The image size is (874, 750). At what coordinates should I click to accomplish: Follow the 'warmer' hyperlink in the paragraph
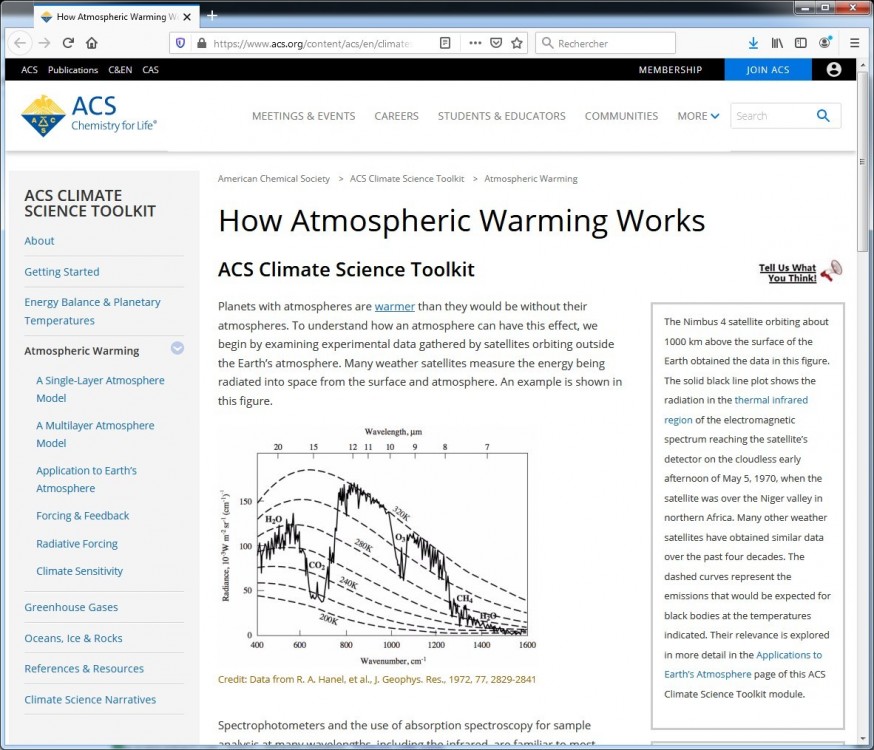[x=394, y=306]
